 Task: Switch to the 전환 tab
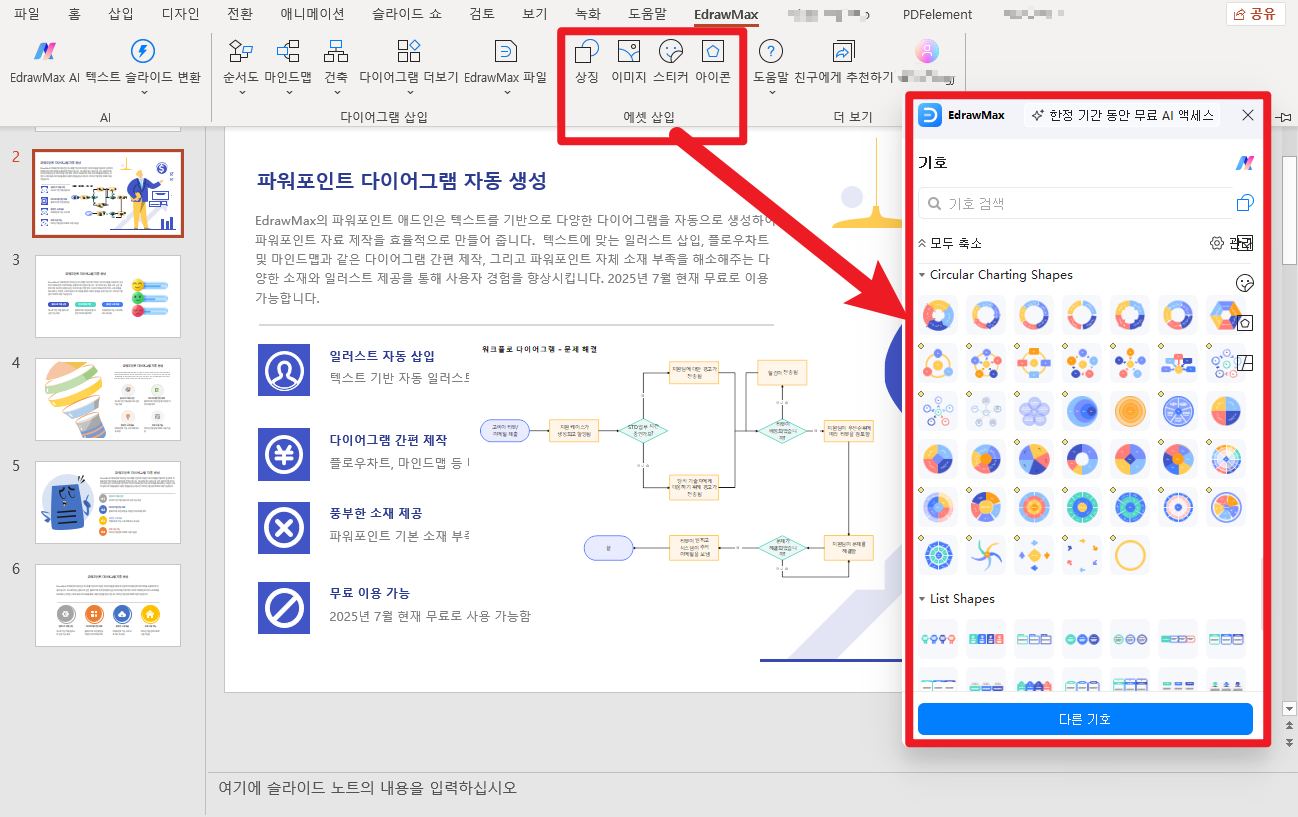[x=240, y=14]
